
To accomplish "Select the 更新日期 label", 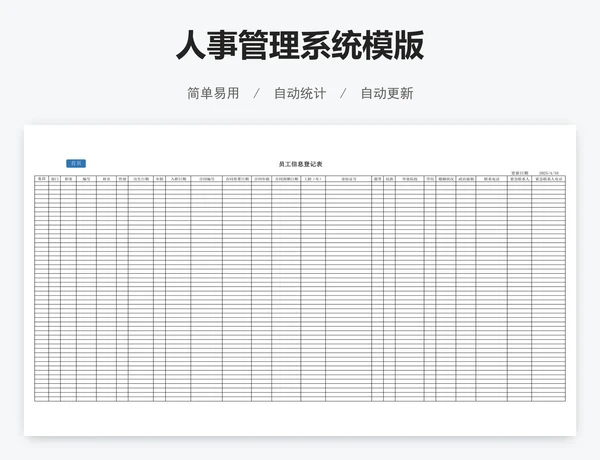I will 519,173.
